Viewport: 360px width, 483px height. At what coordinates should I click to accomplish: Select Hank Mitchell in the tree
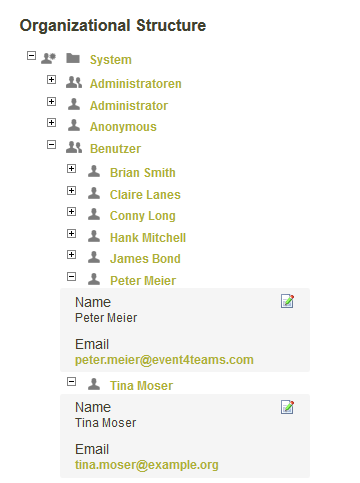click(148, 238)
